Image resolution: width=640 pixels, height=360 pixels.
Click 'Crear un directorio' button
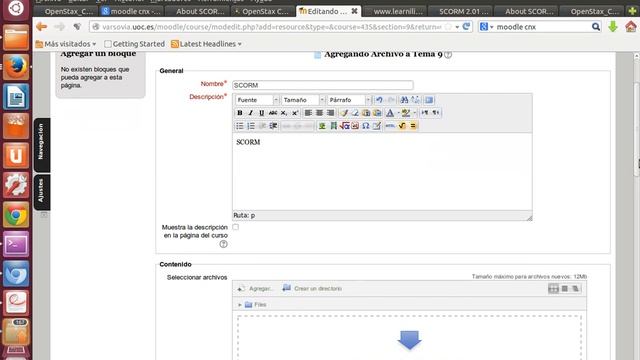coord(312,289)
